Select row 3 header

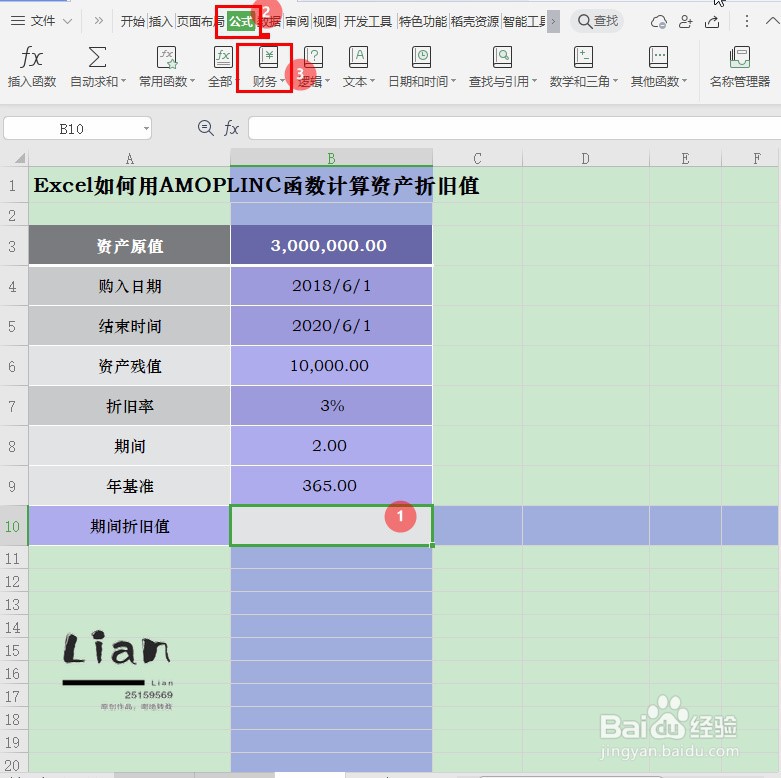click(x=12, y=246)
